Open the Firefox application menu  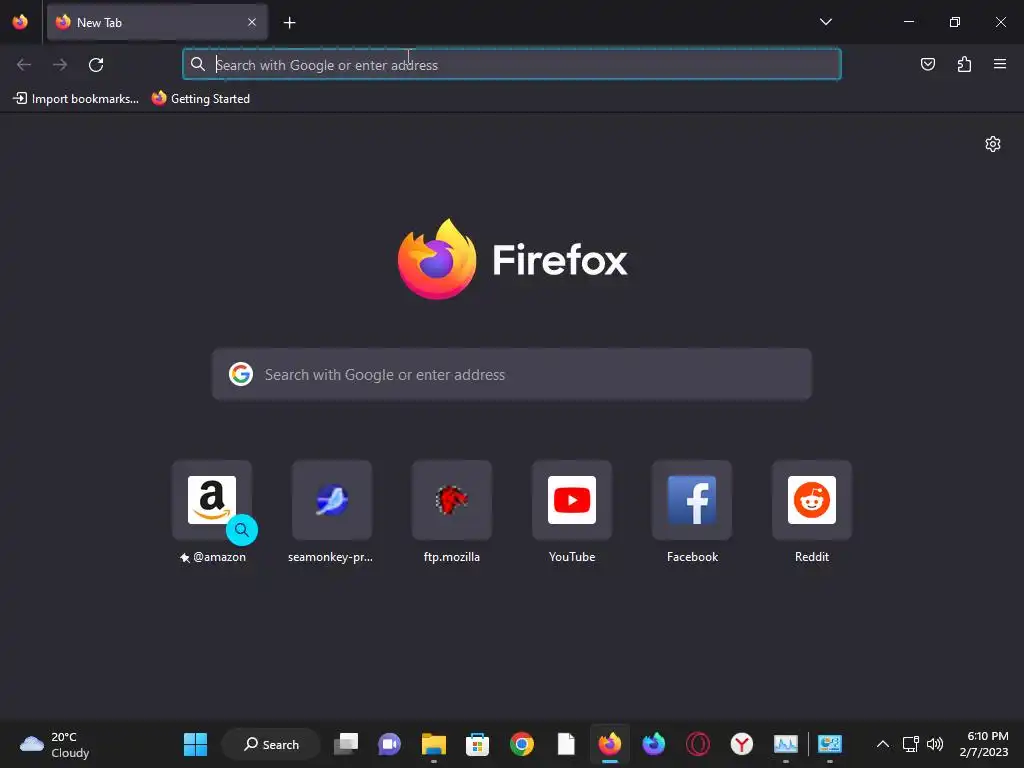coord(1000,64)
